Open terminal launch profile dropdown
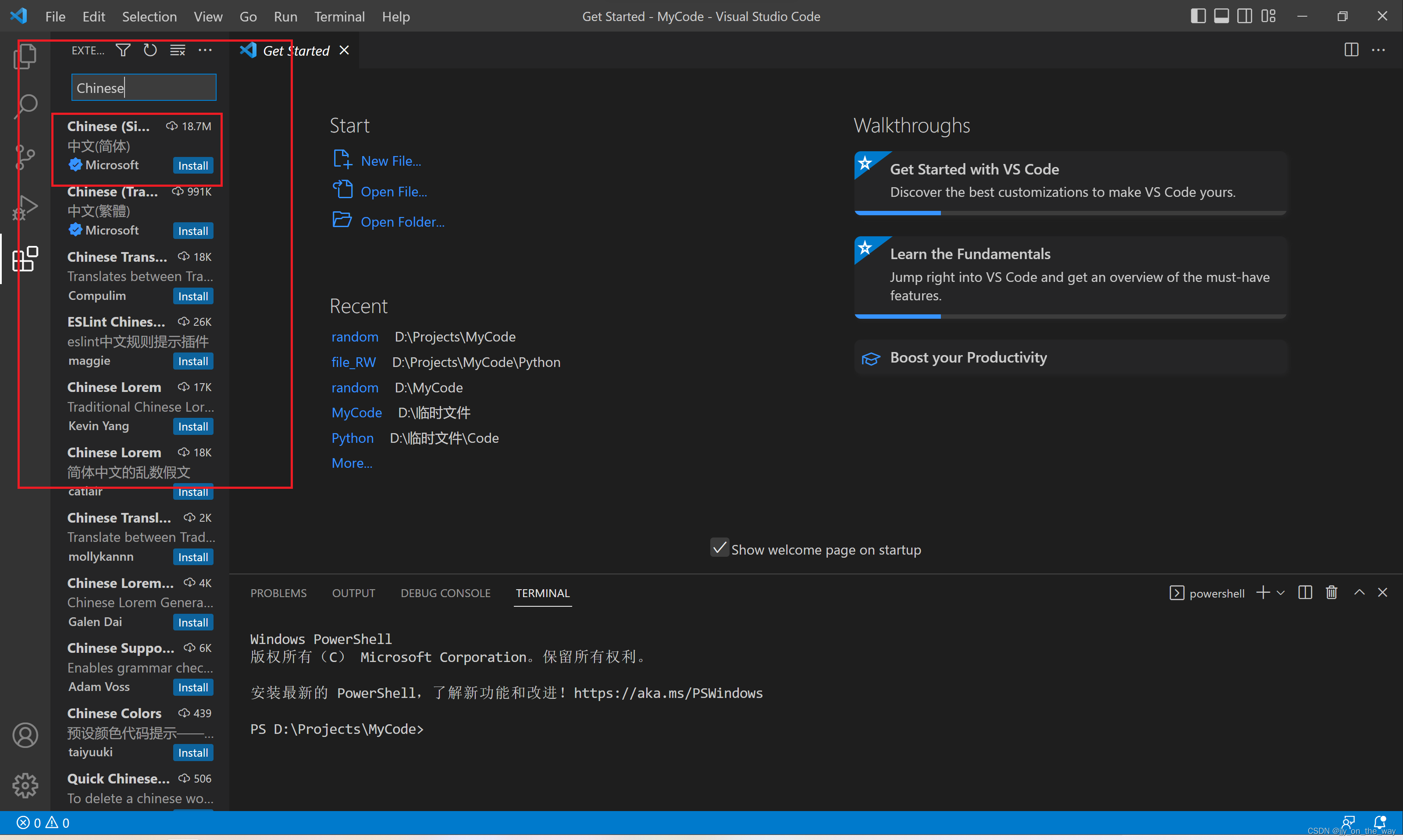 (1280, 593)
